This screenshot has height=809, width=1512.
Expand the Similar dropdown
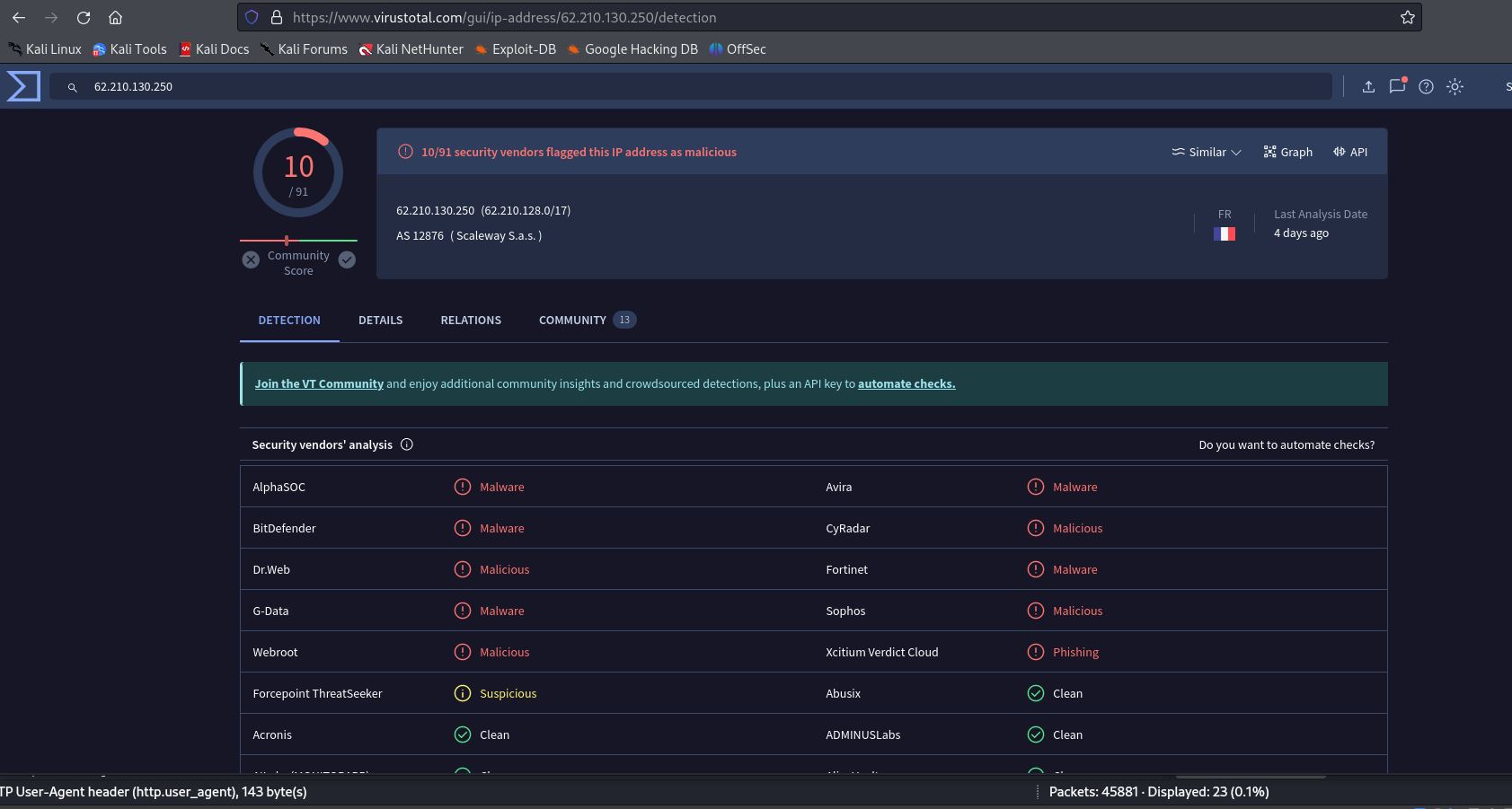(1207, 152)
